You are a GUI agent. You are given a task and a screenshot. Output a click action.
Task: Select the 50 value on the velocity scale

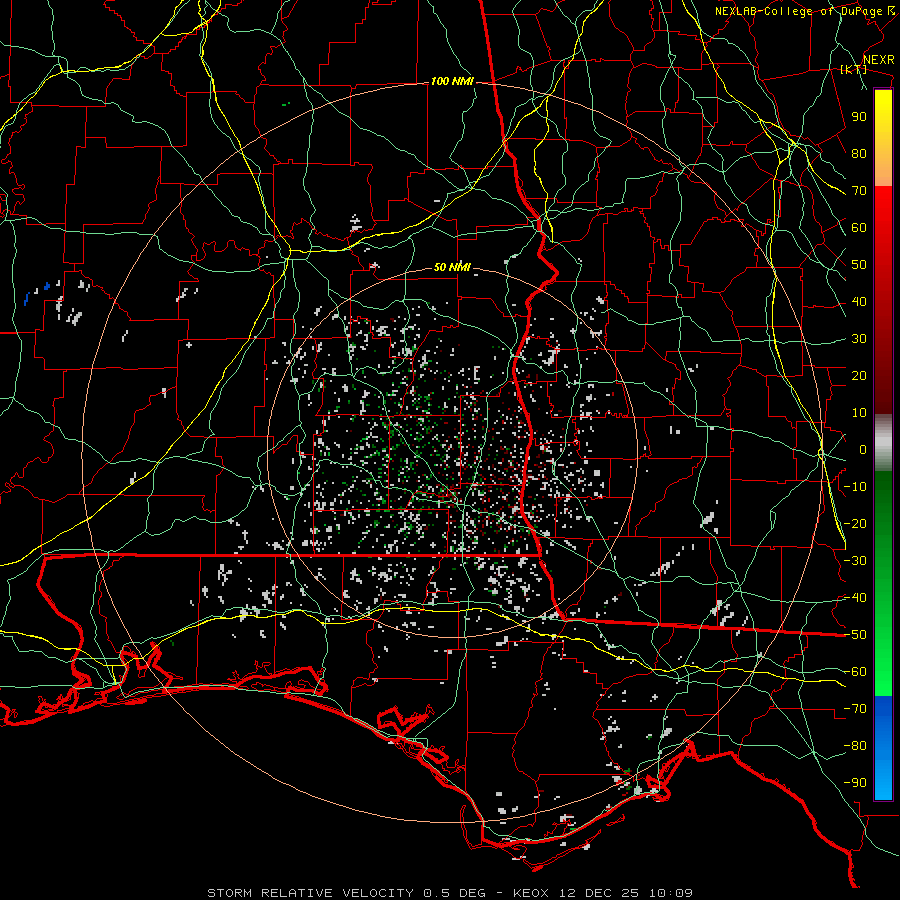[x=859, y=265]
